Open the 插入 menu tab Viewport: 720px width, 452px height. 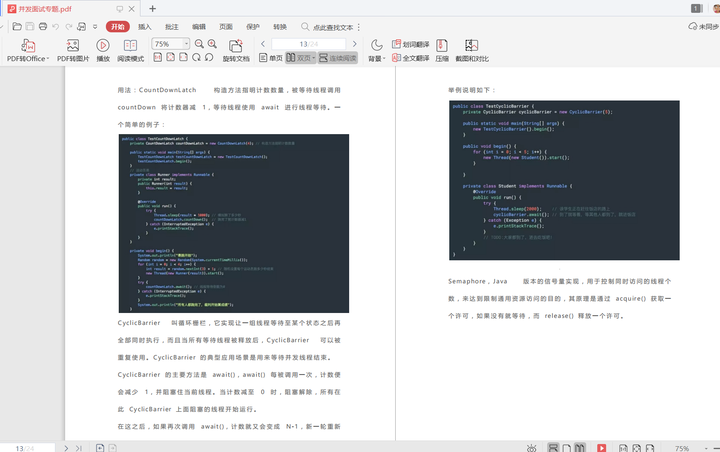point(145,27)
